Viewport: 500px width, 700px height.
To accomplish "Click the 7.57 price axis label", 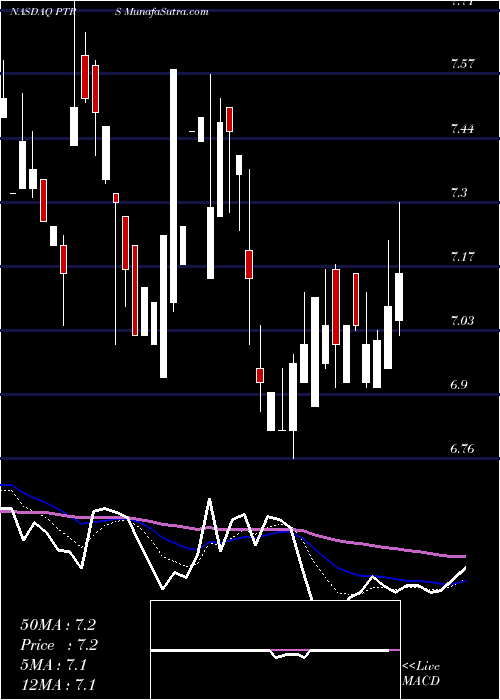I will (x=462, y=64).
